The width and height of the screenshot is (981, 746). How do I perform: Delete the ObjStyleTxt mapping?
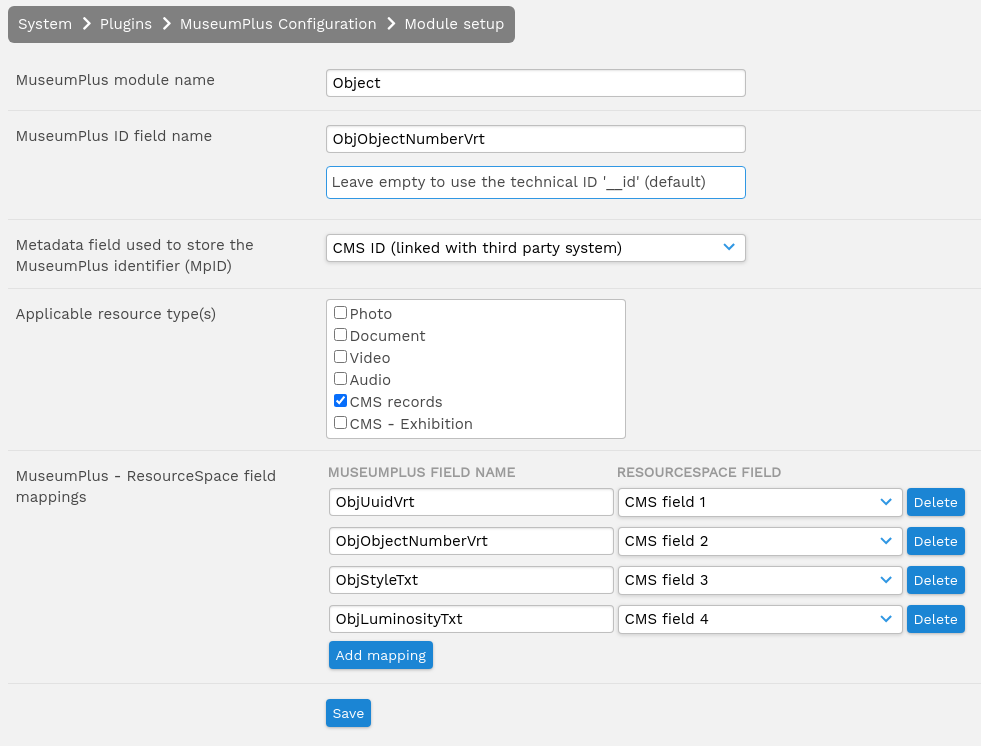[x=935, y=580]
